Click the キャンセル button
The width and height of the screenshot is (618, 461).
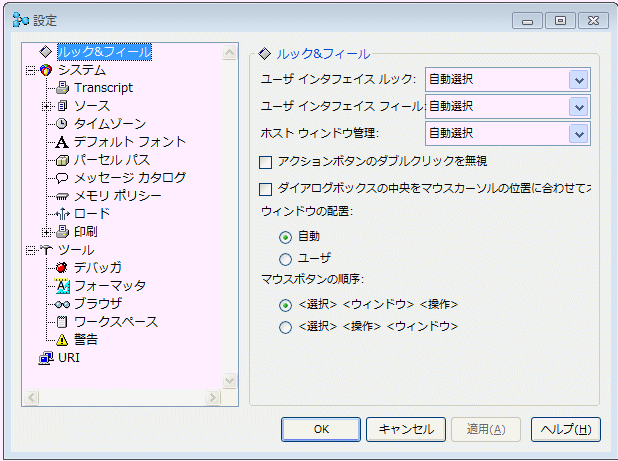tap(406, 429)
